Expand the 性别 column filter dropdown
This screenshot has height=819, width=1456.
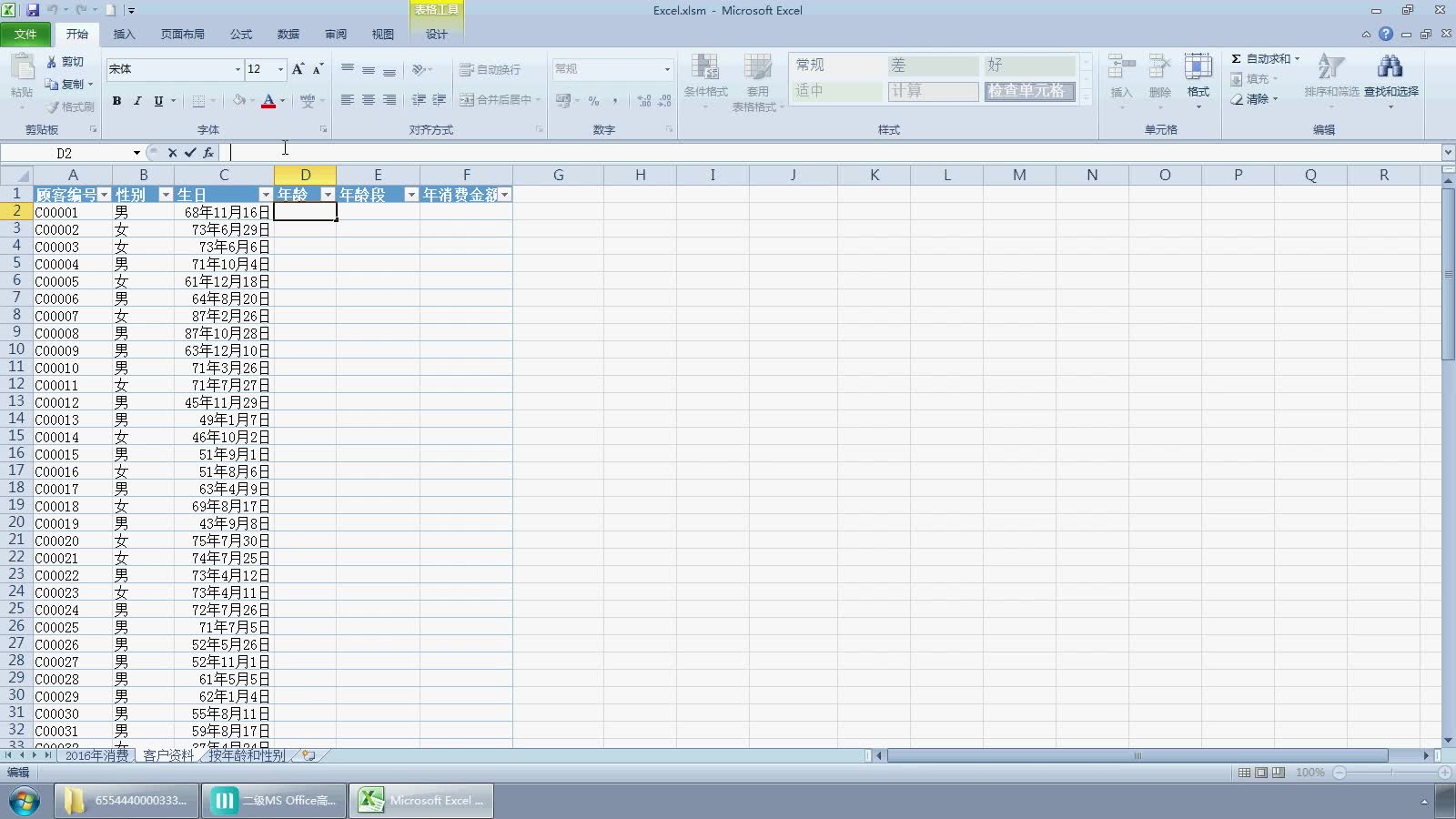point(165,195)
